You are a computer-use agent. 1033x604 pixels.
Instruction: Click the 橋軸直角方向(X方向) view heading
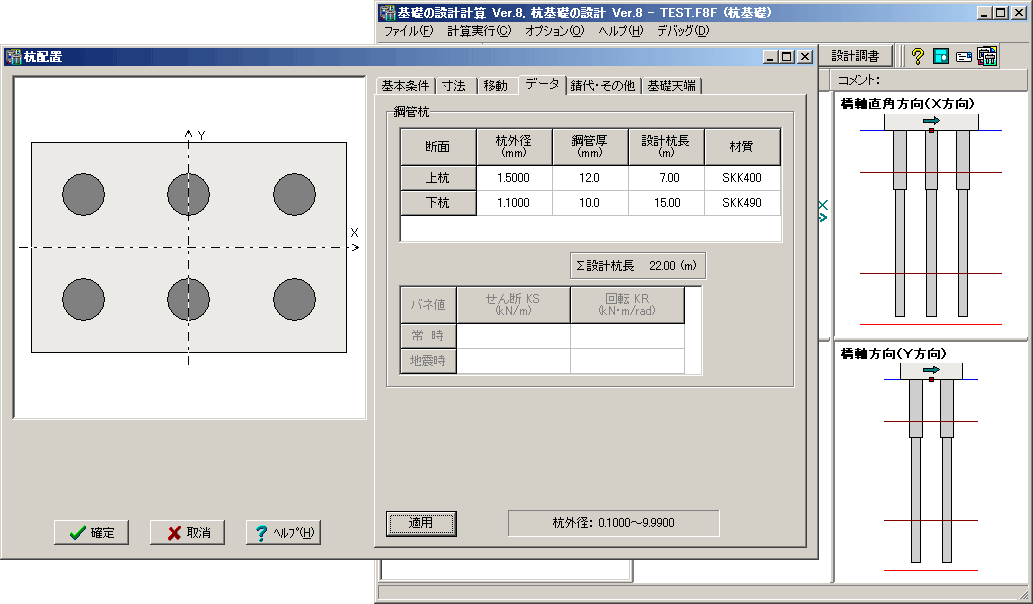tap(907, 103)
